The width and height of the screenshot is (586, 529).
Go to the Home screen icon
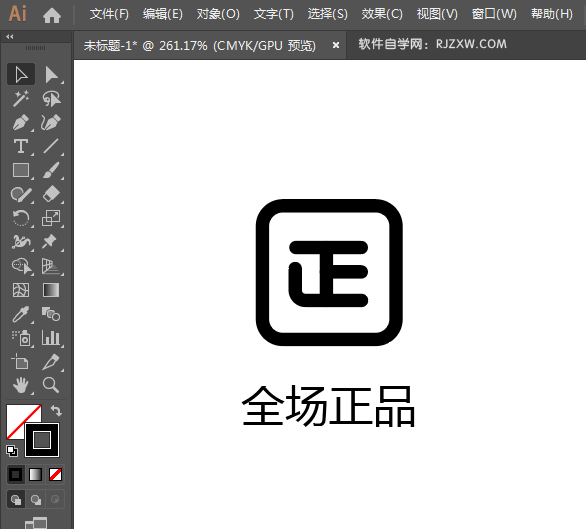52,15
